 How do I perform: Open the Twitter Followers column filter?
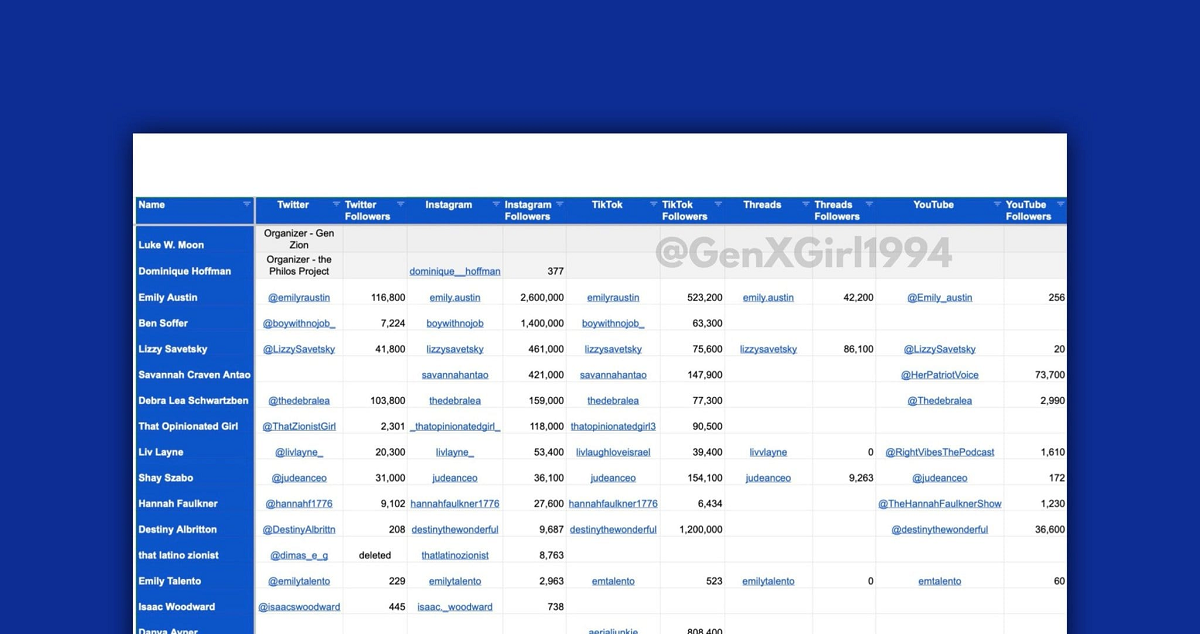click(x=400, y=204)
